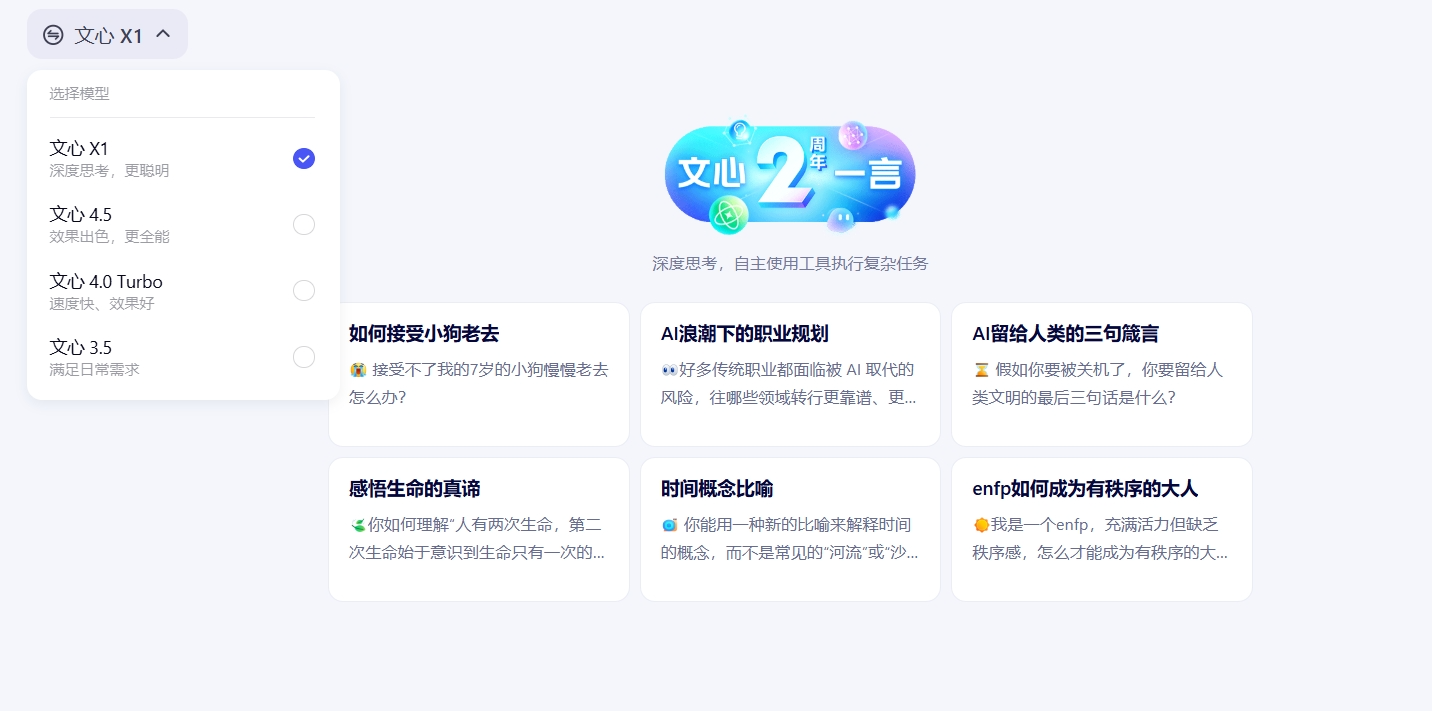Click the leaf emoji in 感悟生命 card
This screenshot has height=711, width=1432.
[358, 524]
